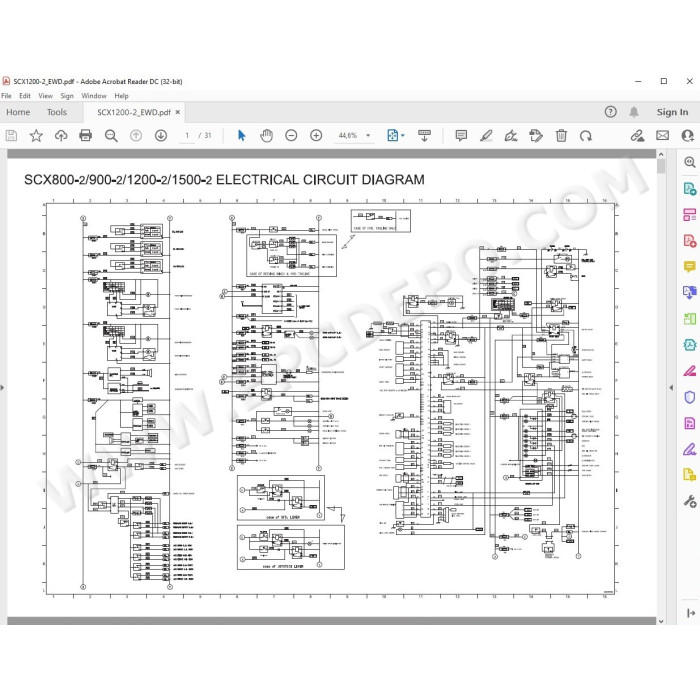Click the current page number field

pyautogui.click(x=187, y=135)
